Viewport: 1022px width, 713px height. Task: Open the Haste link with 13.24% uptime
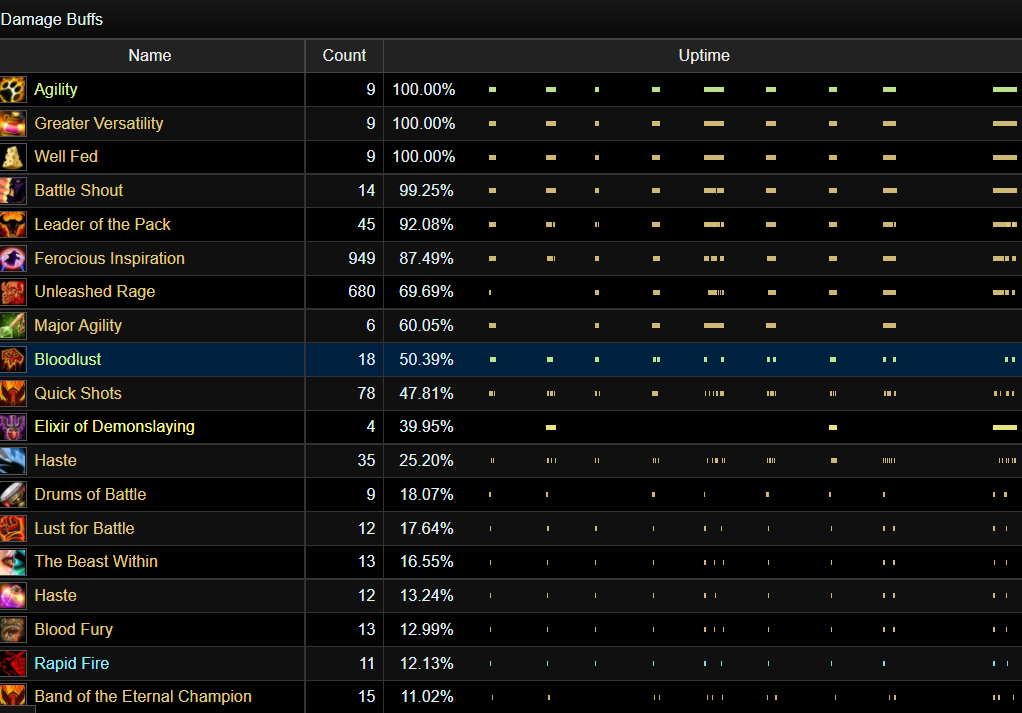click(55, 595)
